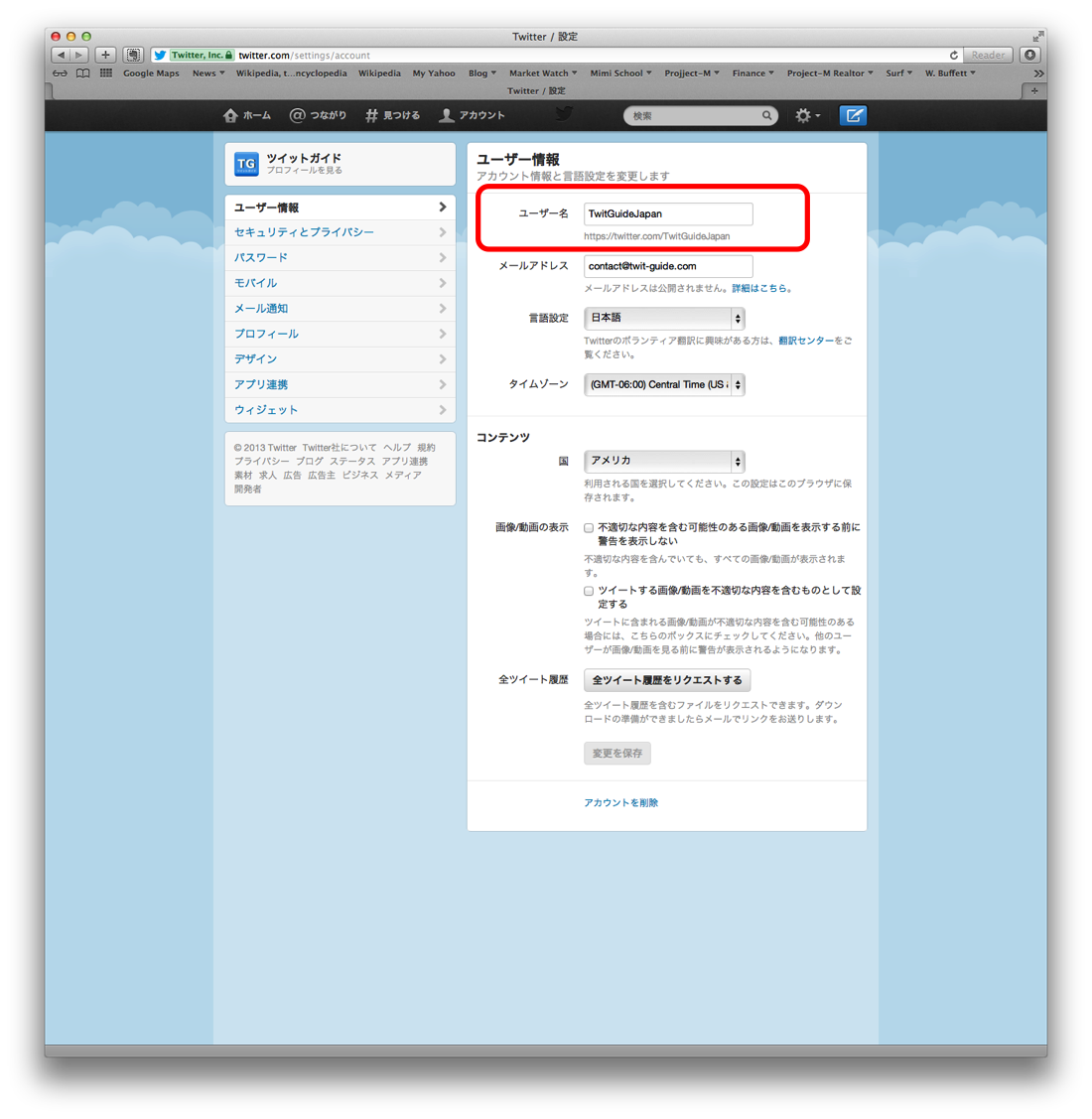
Task: Expand the Market Watch bookmarks folder
Action: point(543,72)
